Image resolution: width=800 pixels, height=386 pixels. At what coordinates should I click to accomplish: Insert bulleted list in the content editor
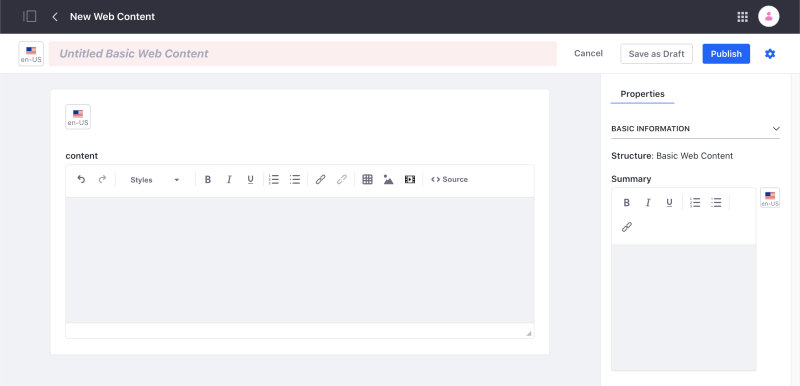click(x=295, y=179)
